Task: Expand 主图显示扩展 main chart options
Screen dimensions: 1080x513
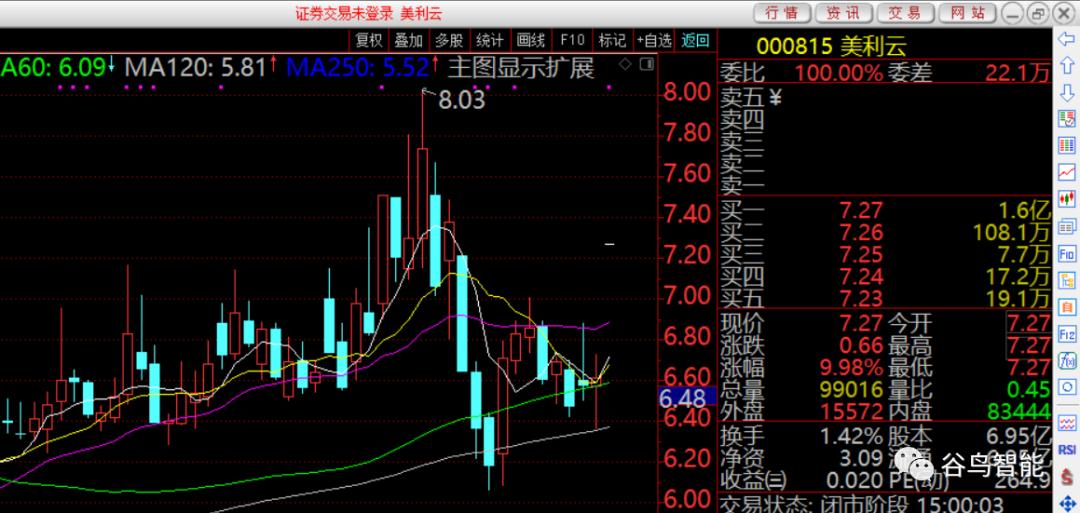Action: click(521, 67)
